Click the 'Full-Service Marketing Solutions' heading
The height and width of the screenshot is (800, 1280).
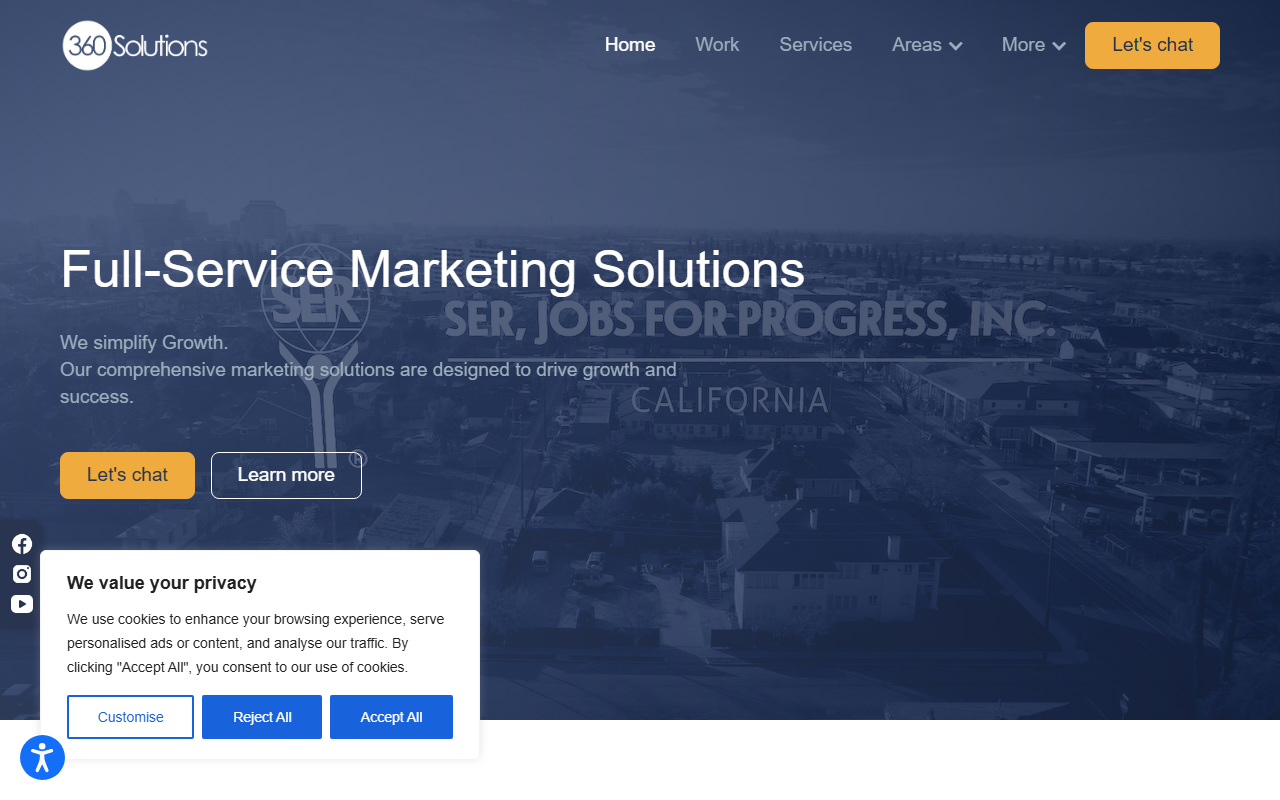tap(432, 269)
